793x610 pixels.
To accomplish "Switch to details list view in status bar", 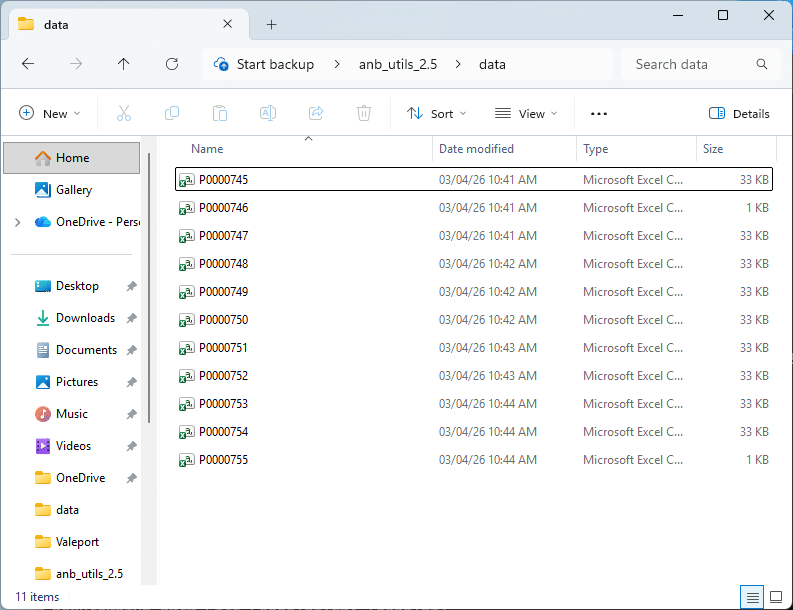I will 753,597.
